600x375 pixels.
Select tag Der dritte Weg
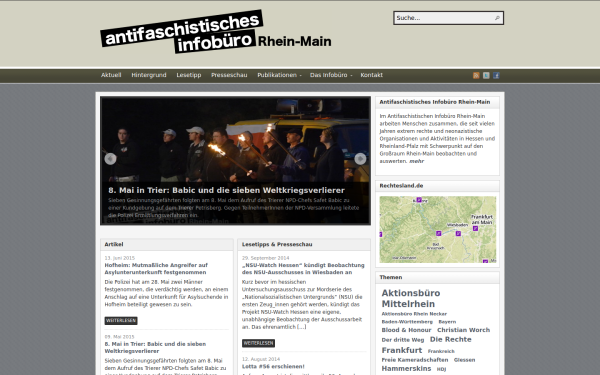coord(403,340)
